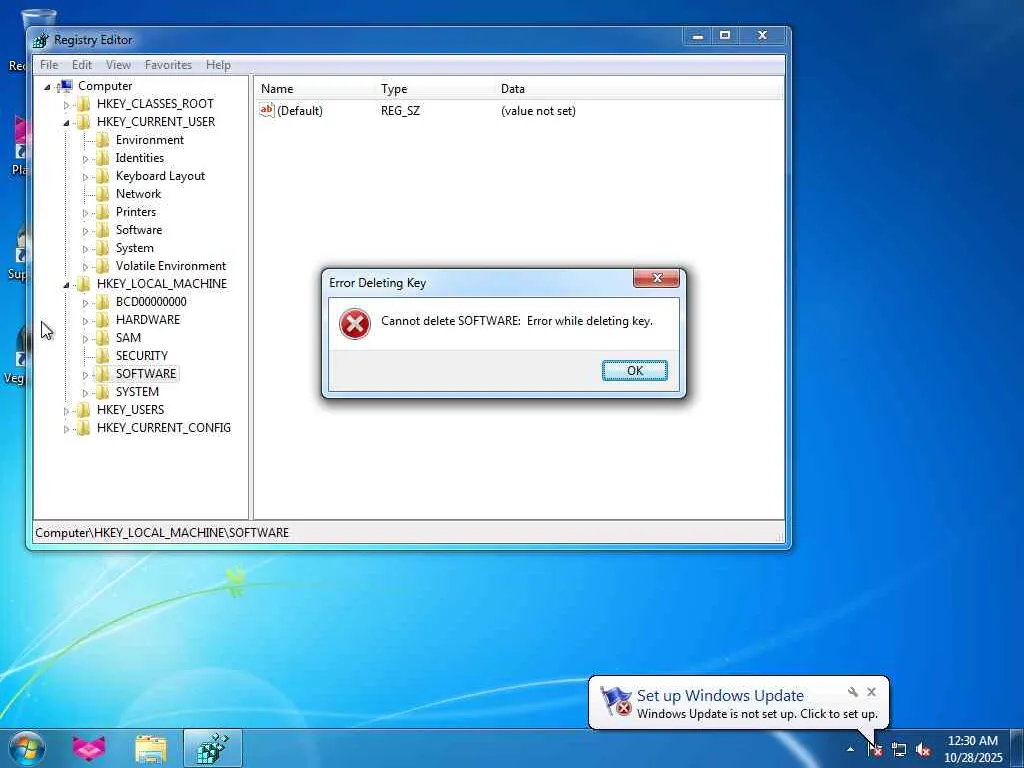This screenshot has width=1024, height=768.
Task: Select Software key under HKEY_CURRENT_USER
Action: click(x=138, y=230)
